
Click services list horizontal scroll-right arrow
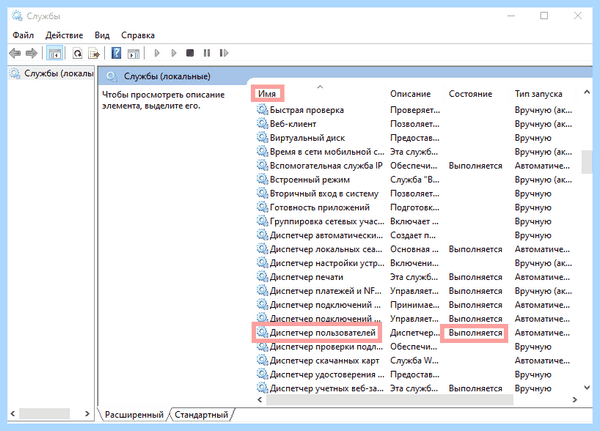(574, 400)
